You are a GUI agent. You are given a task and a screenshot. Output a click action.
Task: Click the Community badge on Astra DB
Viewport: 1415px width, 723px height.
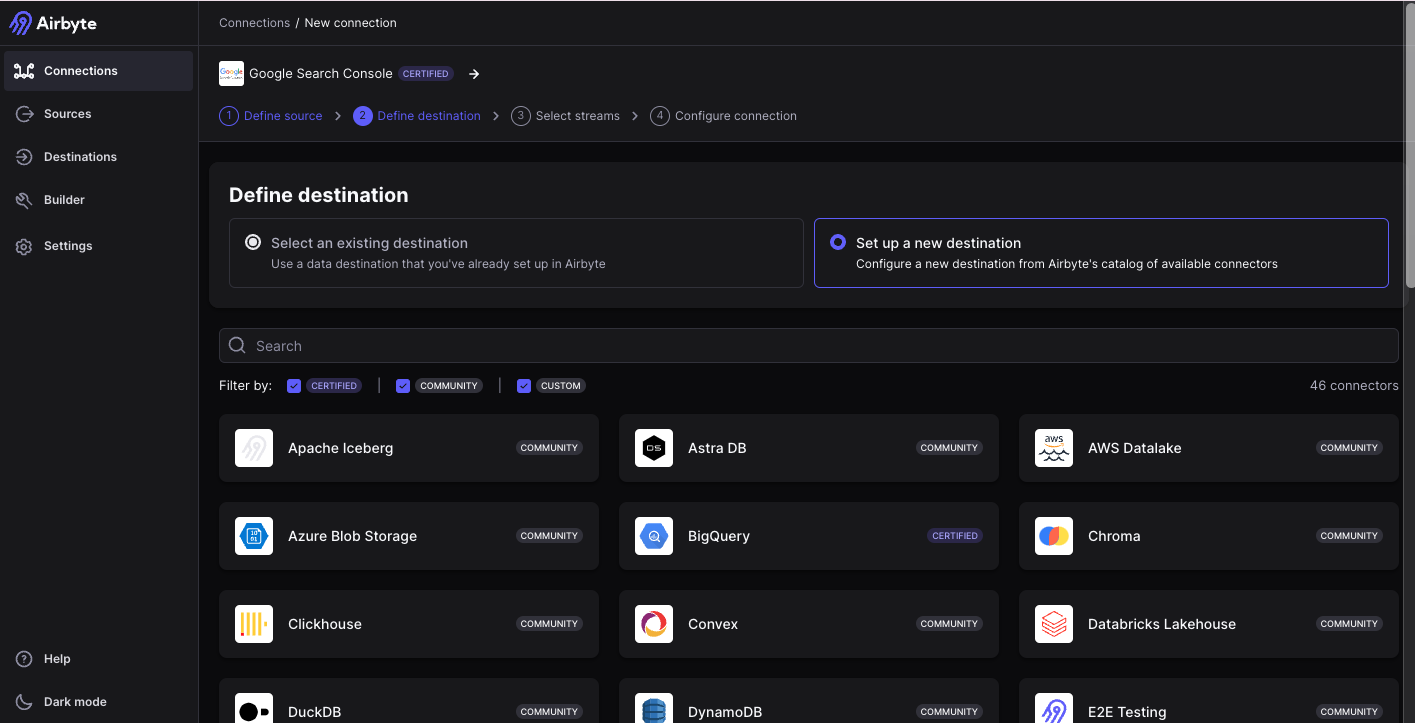coord(949,448)
